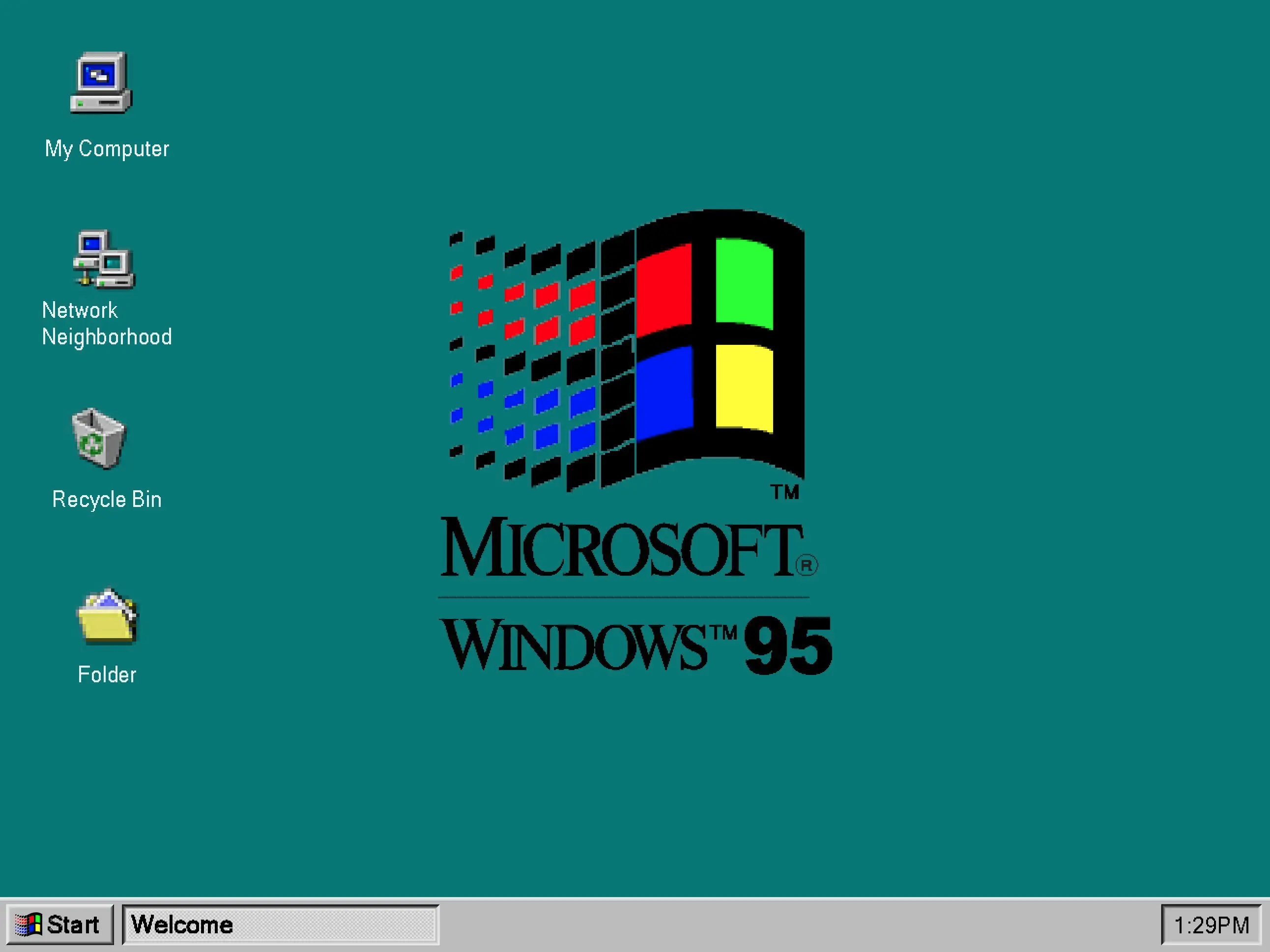The width and height of the screenshot is (1270, 952).
Task: Click the My Computer icon label
Action: tap(107, 149)
